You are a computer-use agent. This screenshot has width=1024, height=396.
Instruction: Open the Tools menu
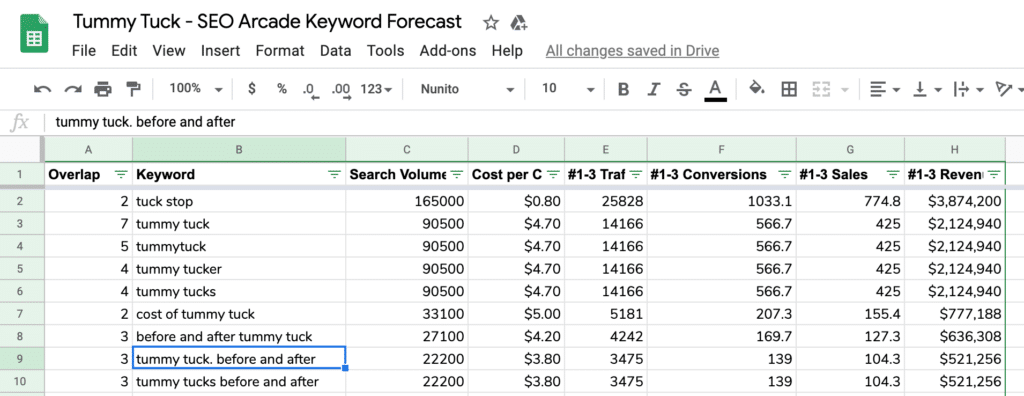(x=385, y=50)
